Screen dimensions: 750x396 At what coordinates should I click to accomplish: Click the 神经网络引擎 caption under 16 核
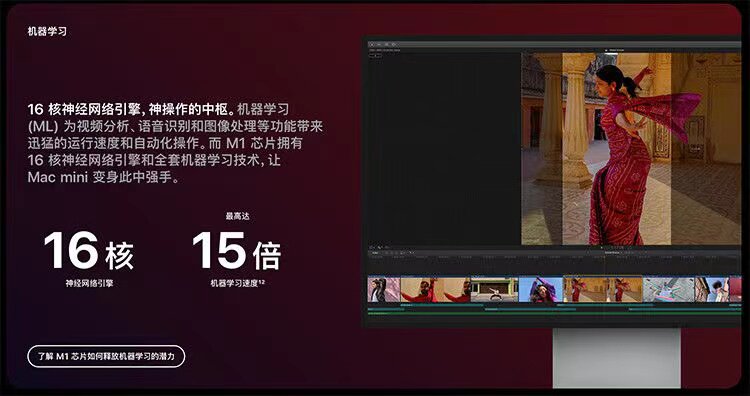[x=89, y=283]
